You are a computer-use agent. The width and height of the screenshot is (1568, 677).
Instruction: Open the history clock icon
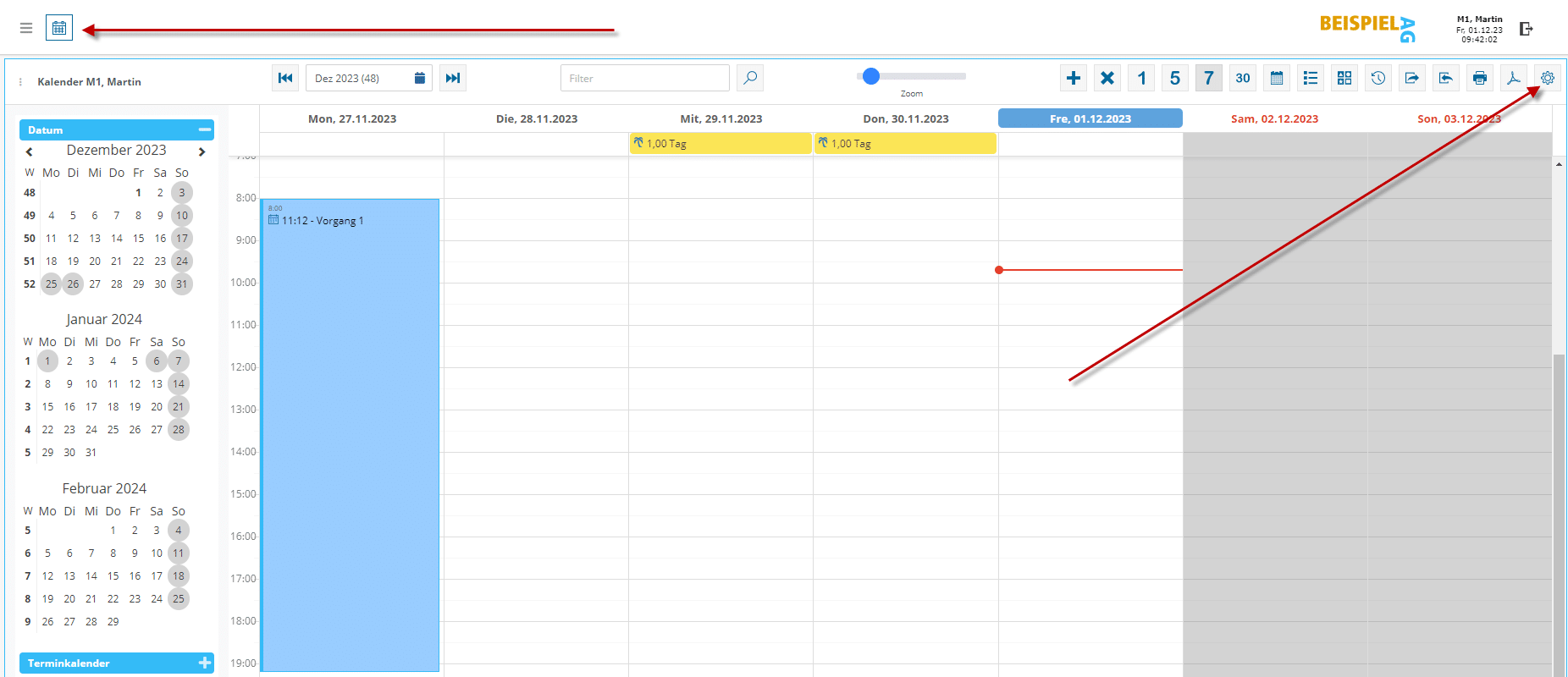coord(1378,78)
